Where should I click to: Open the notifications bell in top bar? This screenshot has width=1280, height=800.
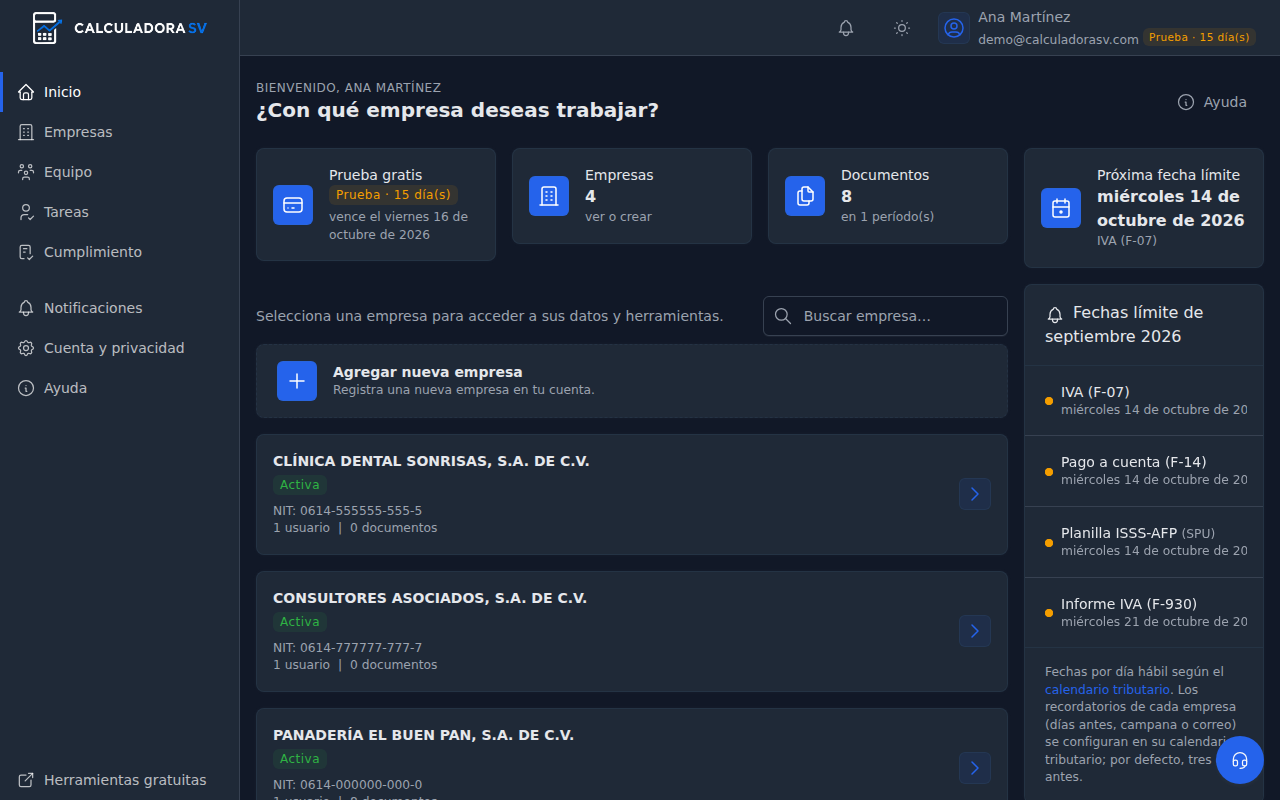(846, 28)
